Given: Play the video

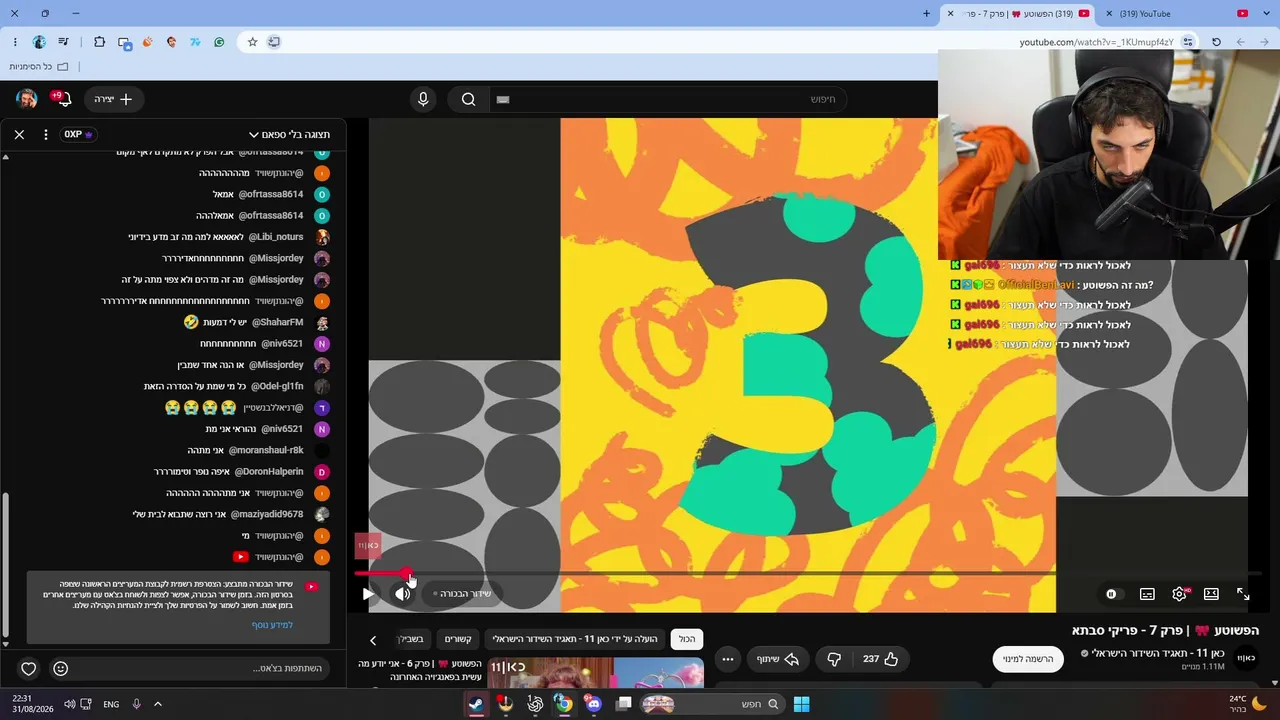Looking at the screenshot, I should [x=368, y=594].
